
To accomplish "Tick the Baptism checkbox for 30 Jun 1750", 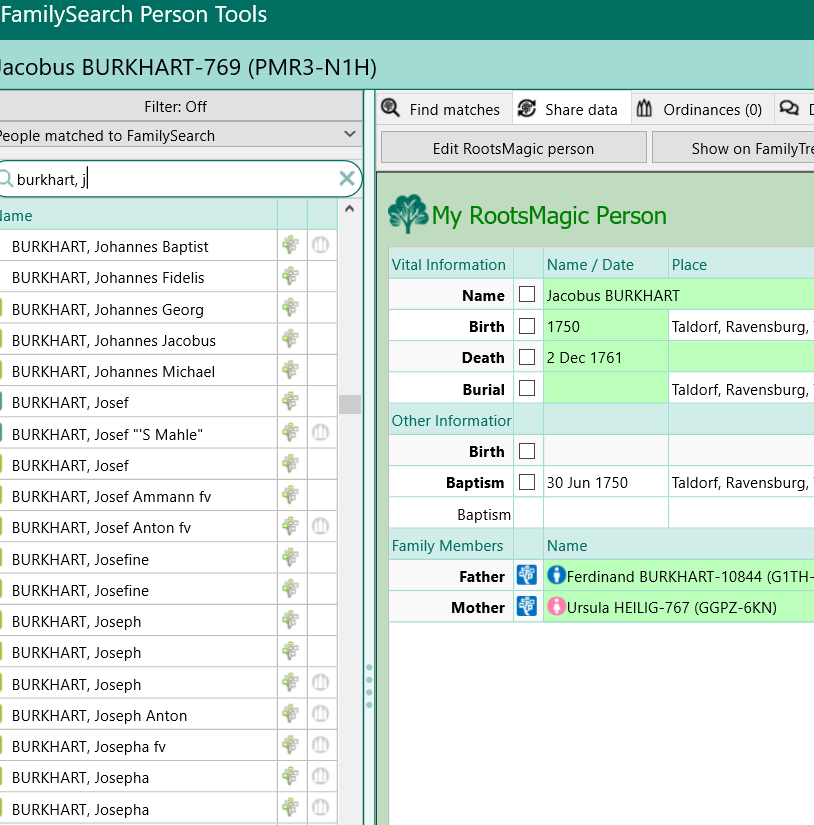I will pos(527,482).
